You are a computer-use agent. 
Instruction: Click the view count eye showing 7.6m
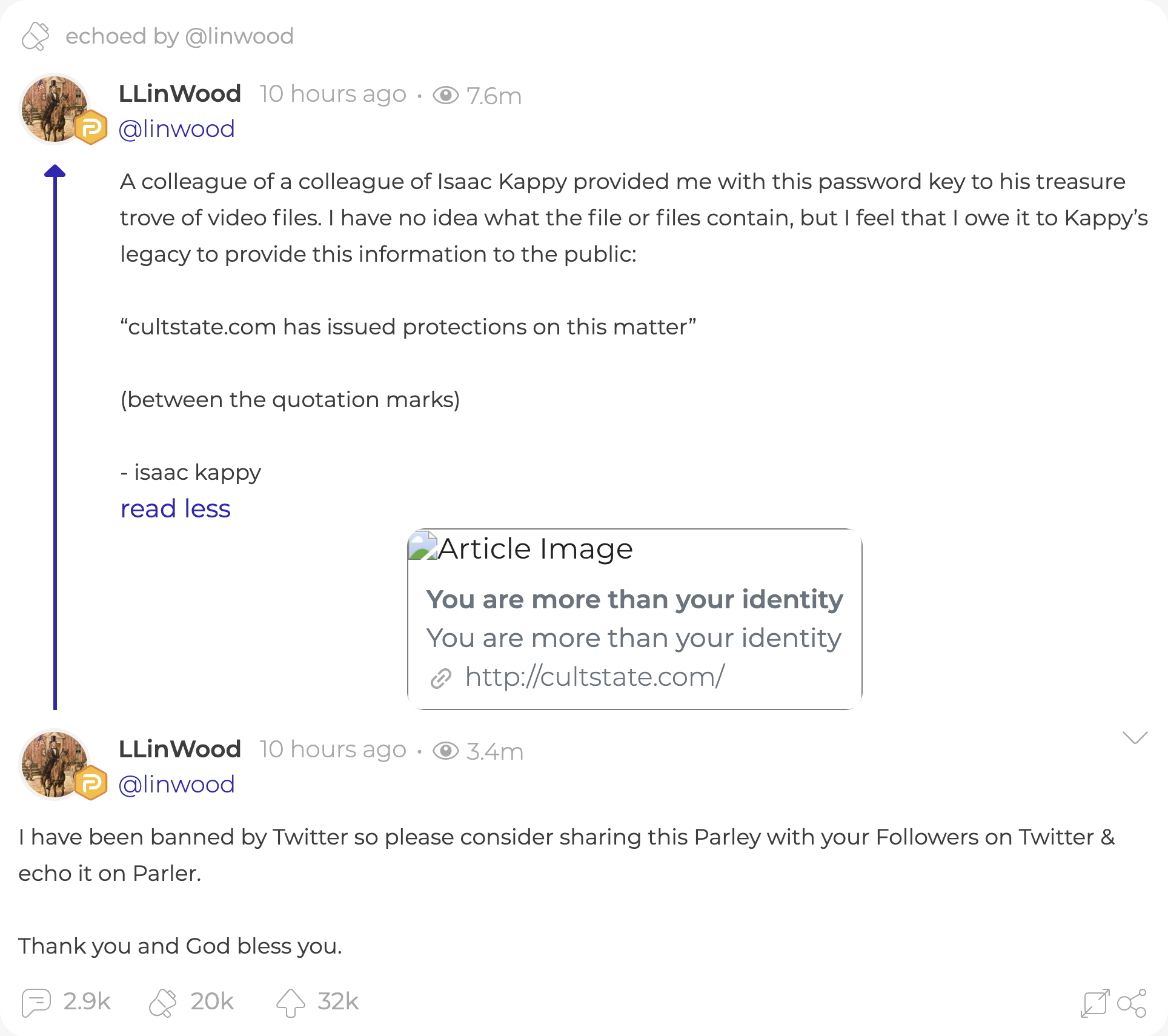coord(446,95)
